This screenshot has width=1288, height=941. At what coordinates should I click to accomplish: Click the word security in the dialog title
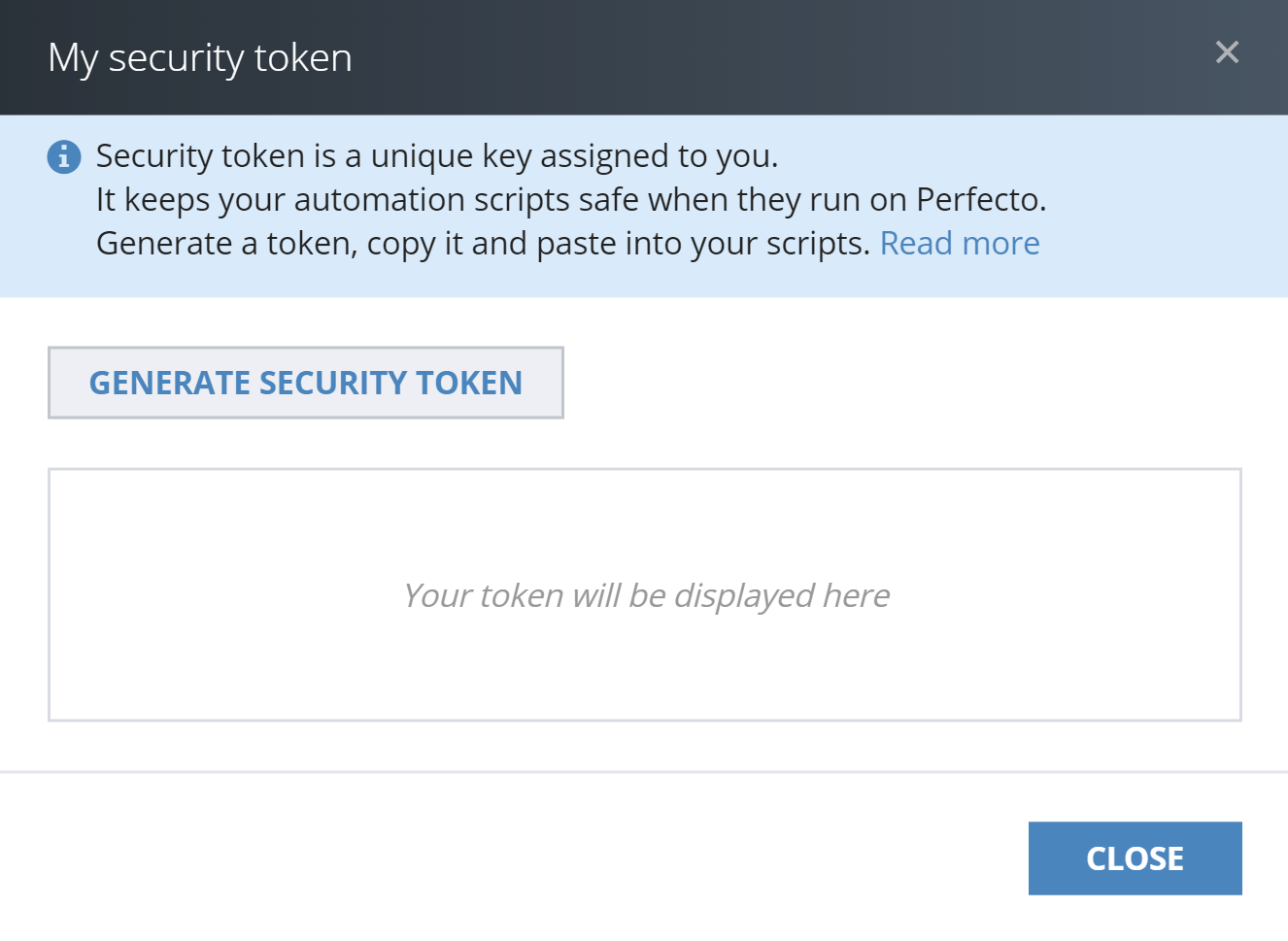(x=175, y=58)
